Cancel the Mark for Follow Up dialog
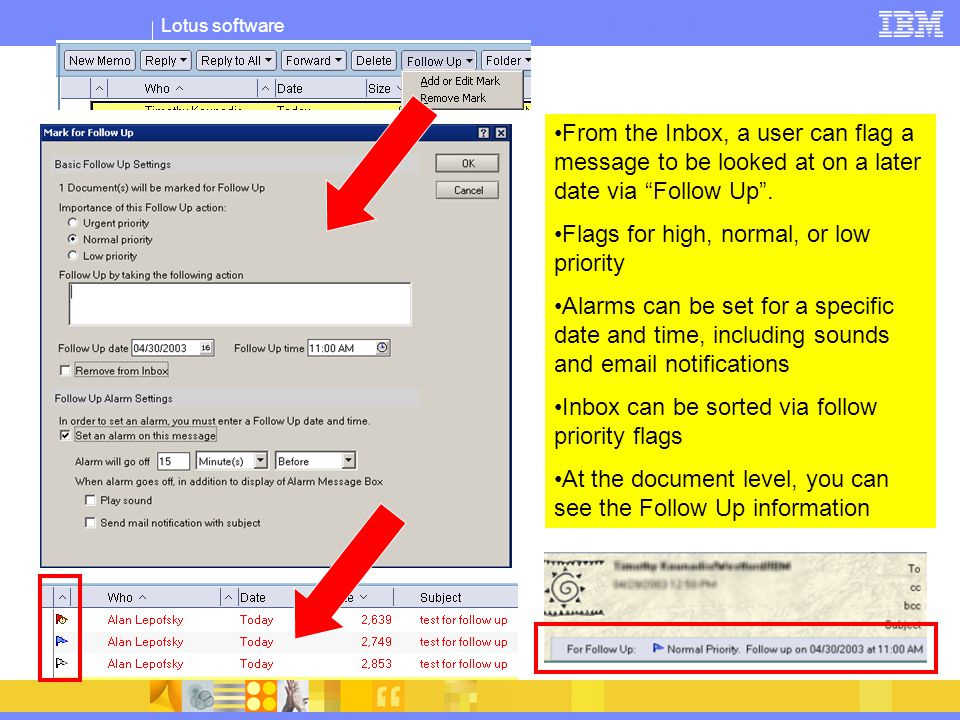 467,190
